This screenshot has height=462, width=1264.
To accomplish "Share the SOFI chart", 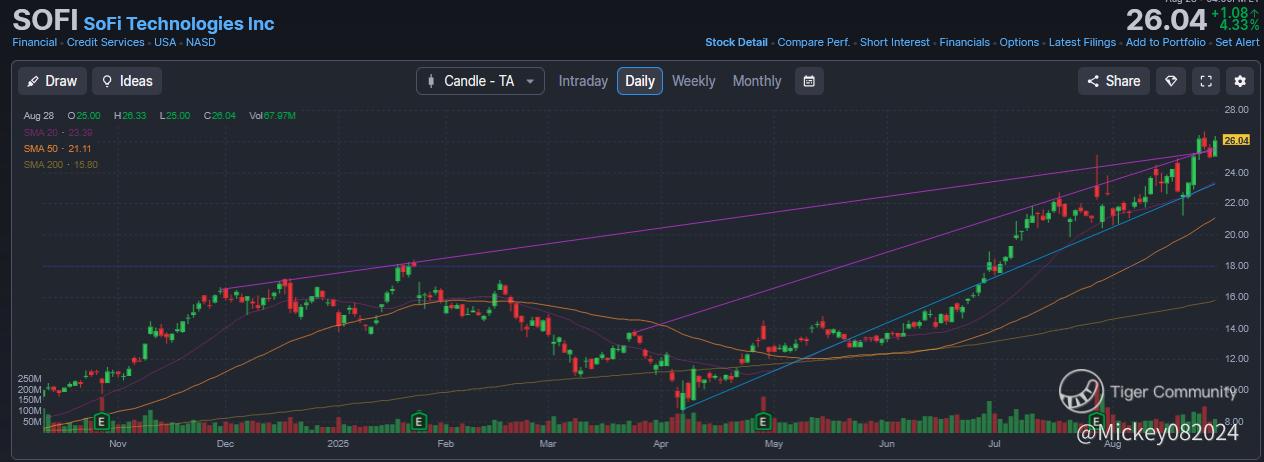I will (x=1114, y=81).
